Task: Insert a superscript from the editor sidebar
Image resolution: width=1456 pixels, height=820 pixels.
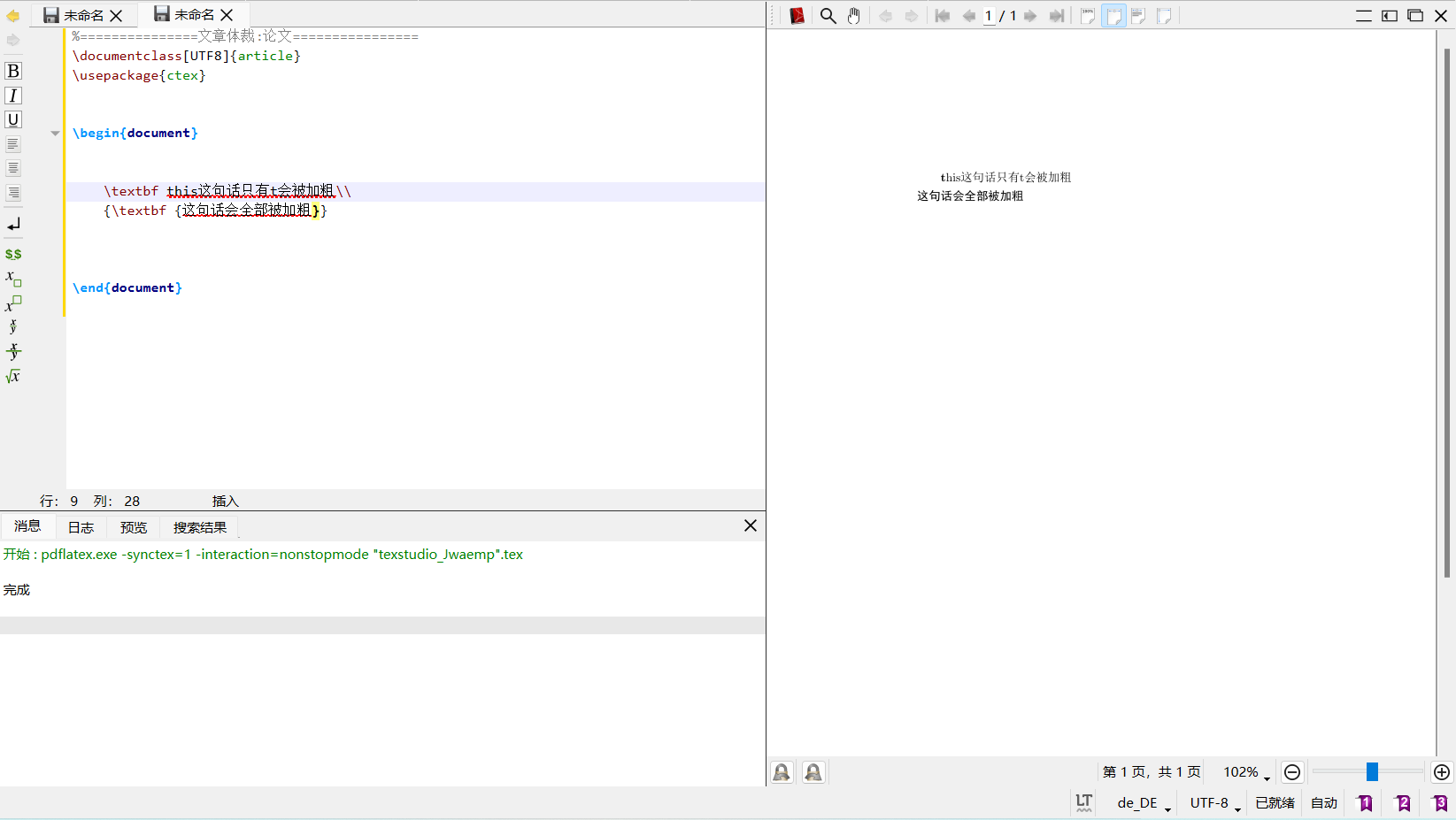Action: point(13,303)
